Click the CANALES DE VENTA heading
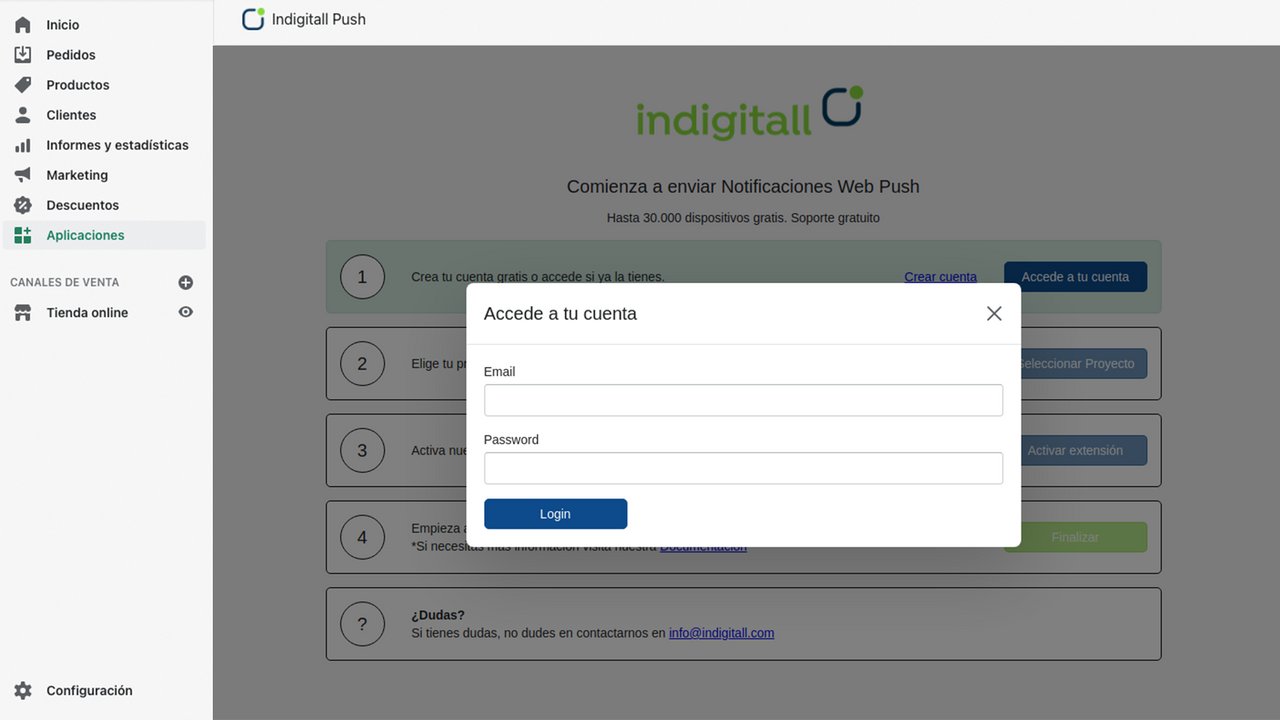The width and height of the screenshot is (1280, 720). pyautogui.click(x=64, y=283)
